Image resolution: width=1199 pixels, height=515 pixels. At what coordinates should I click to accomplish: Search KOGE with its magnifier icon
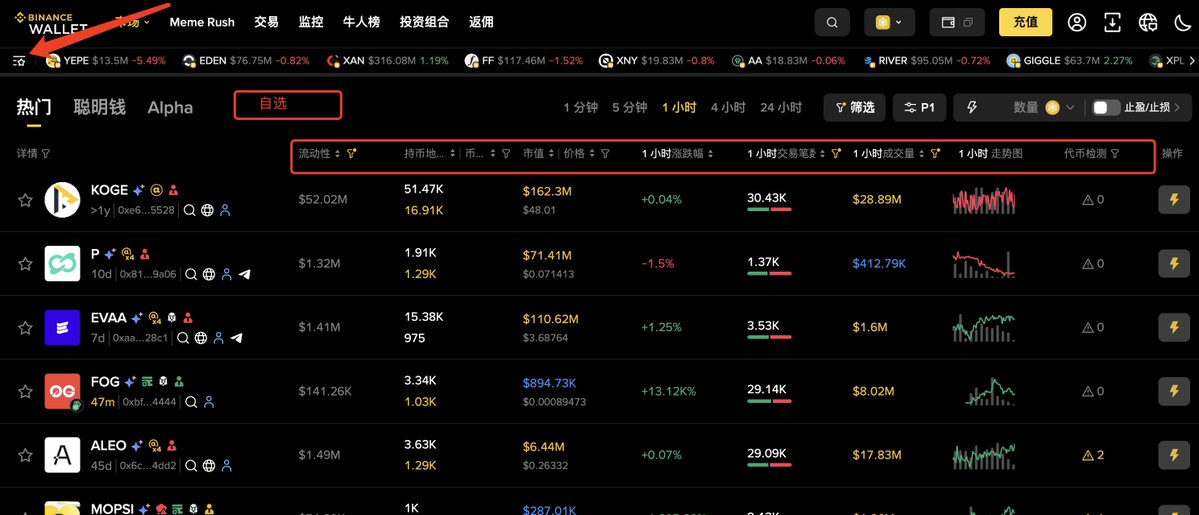190,210
